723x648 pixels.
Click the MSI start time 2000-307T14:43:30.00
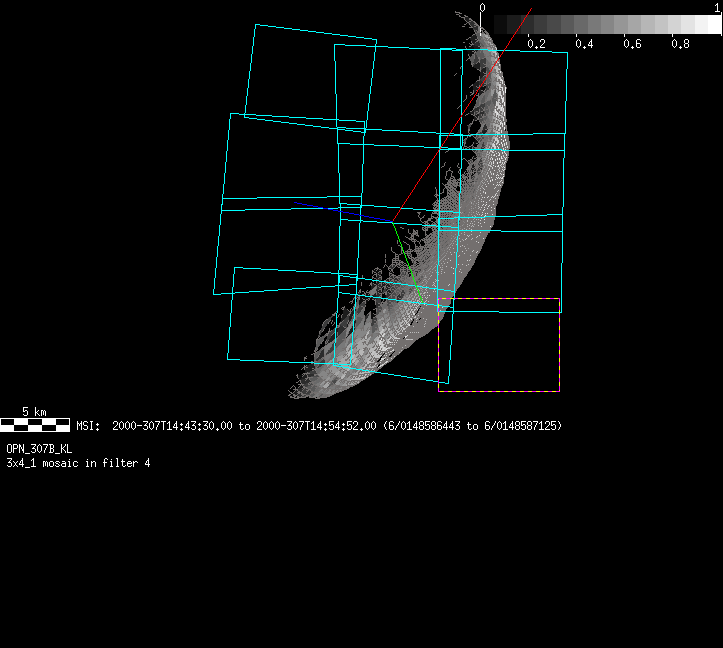(171, 426)
